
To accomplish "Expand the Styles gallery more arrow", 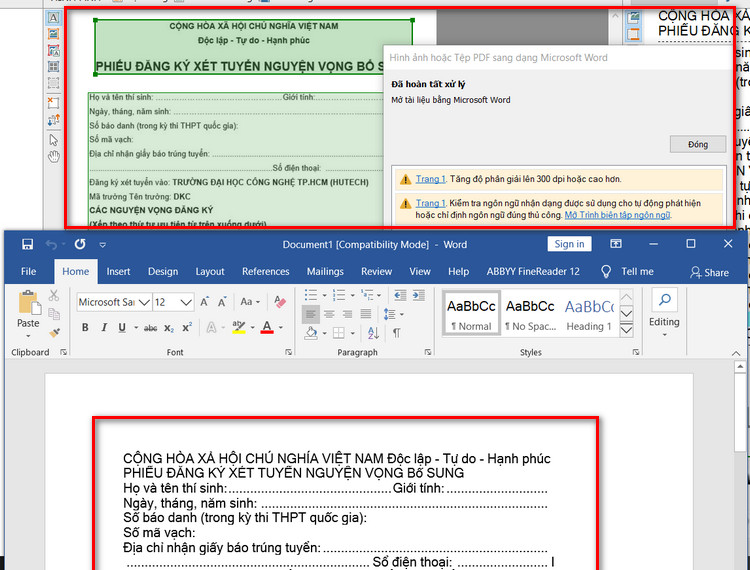I will 627,330.
